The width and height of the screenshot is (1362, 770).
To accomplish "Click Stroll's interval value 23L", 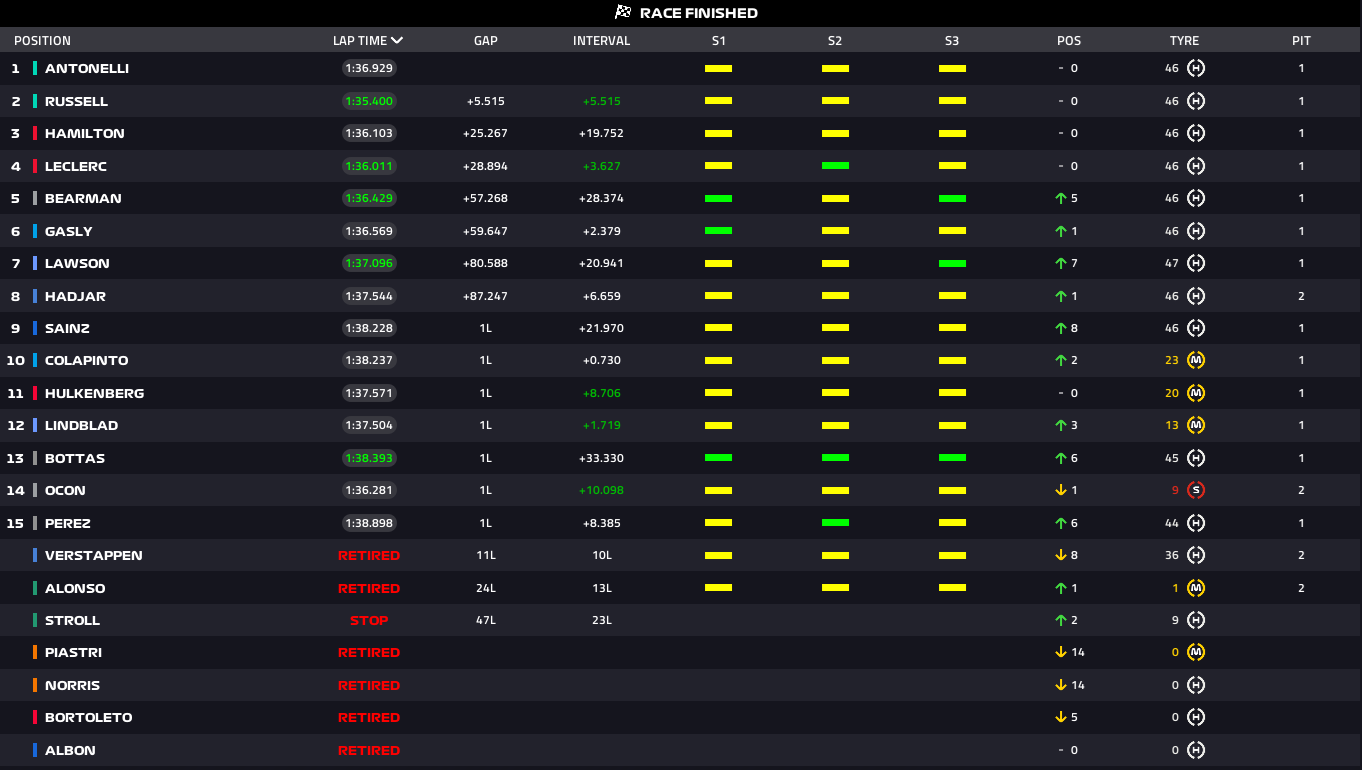I will pyautogui.click(x=602, y=620).
